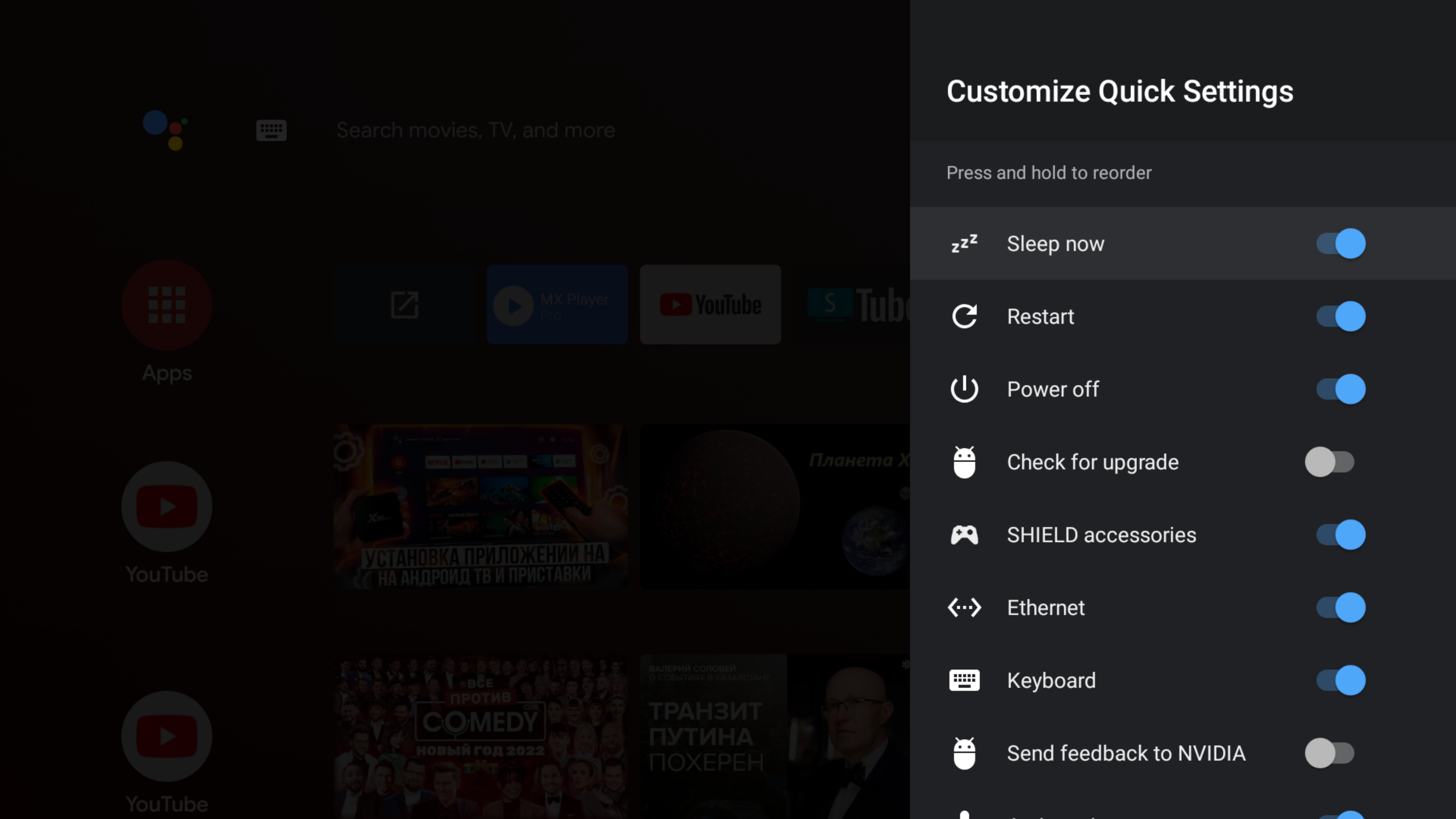Click the Search movies, TV, and more field
Screen dimensions: 1456x819
point(475,130)
